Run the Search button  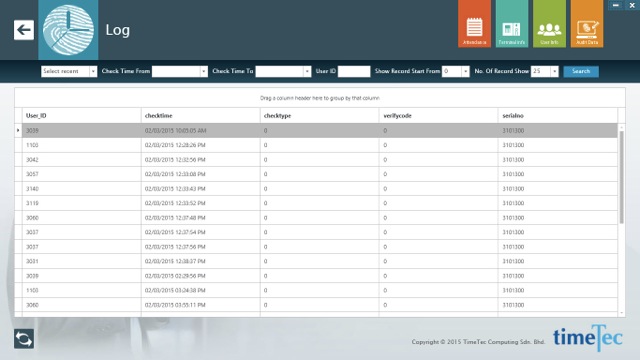[581, 71]
